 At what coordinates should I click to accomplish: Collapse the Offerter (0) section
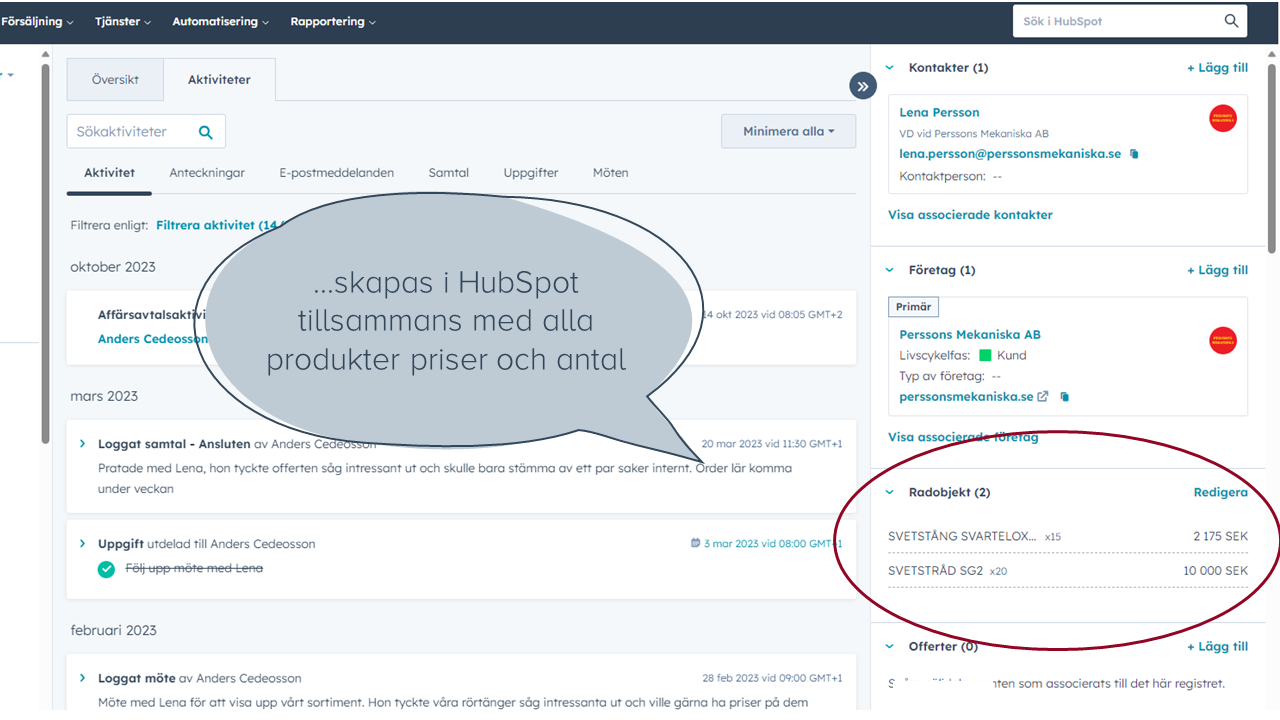[890, 647]
